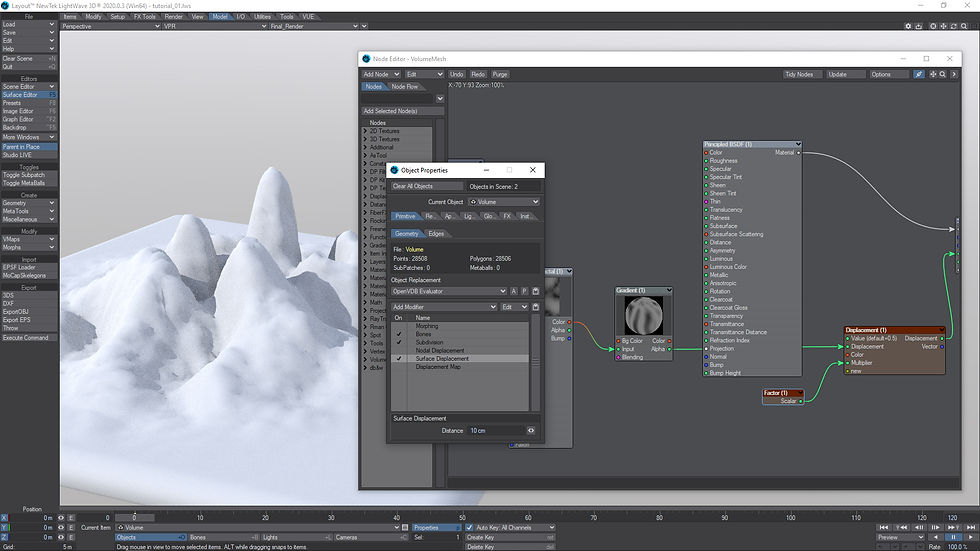
Task: Open the Render menu tab
Action: click(173, 17)
